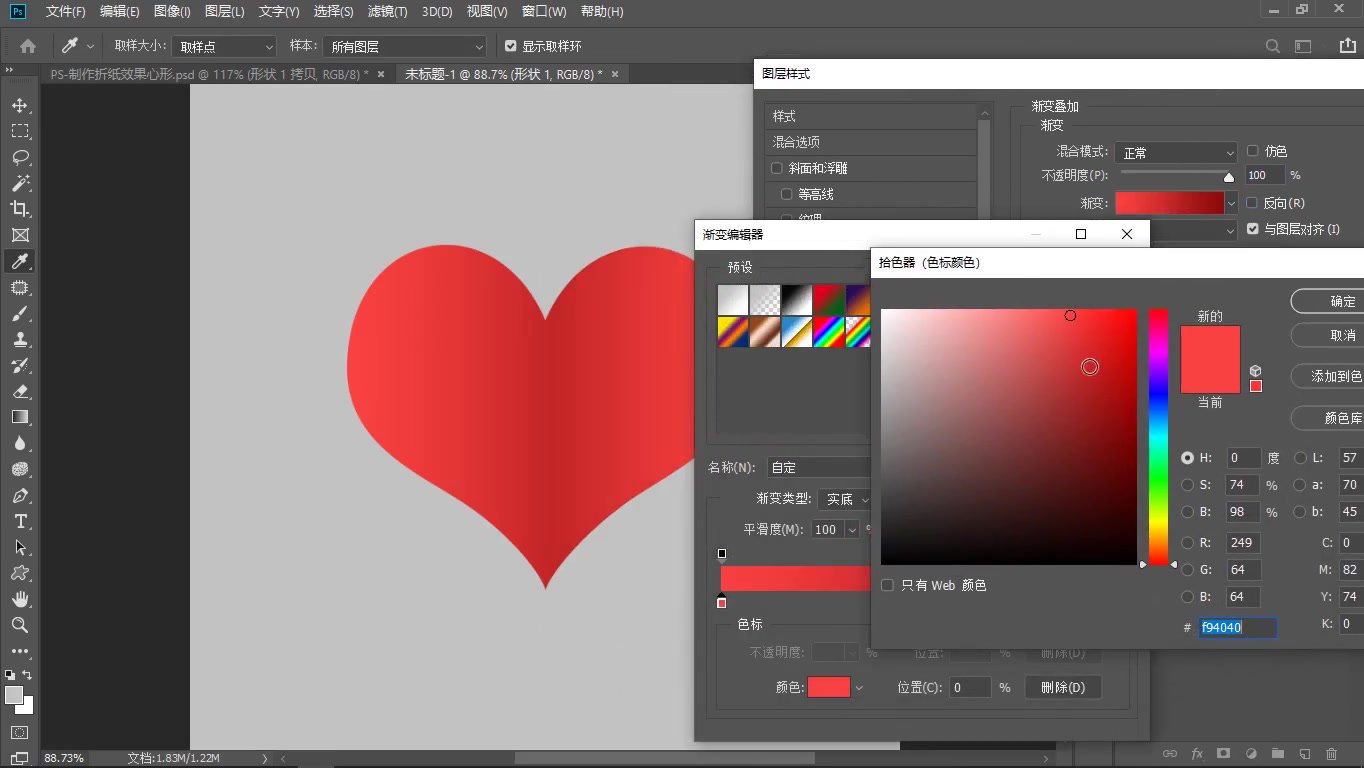This screenshot has width=1364, height=768.
Task: Open the 平滑度 100 dropdown arrow
Action: (x=852, y=530)
